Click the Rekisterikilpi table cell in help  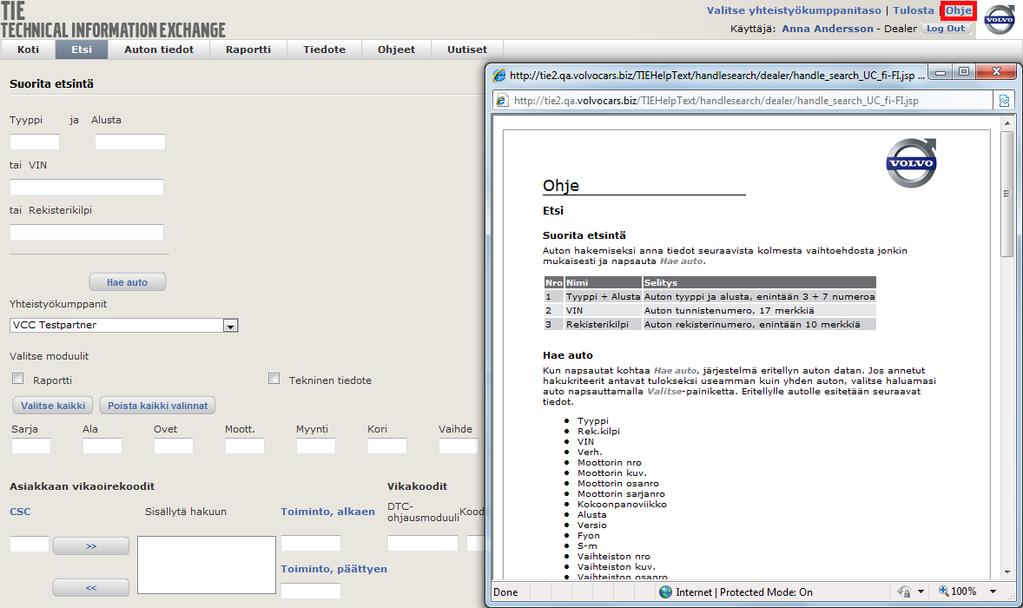point(603,324)
